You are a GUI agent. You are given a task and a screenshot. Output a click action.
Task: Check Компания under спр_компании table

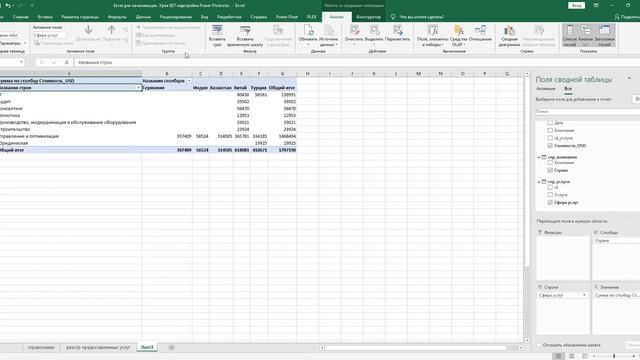pos(550,162)
